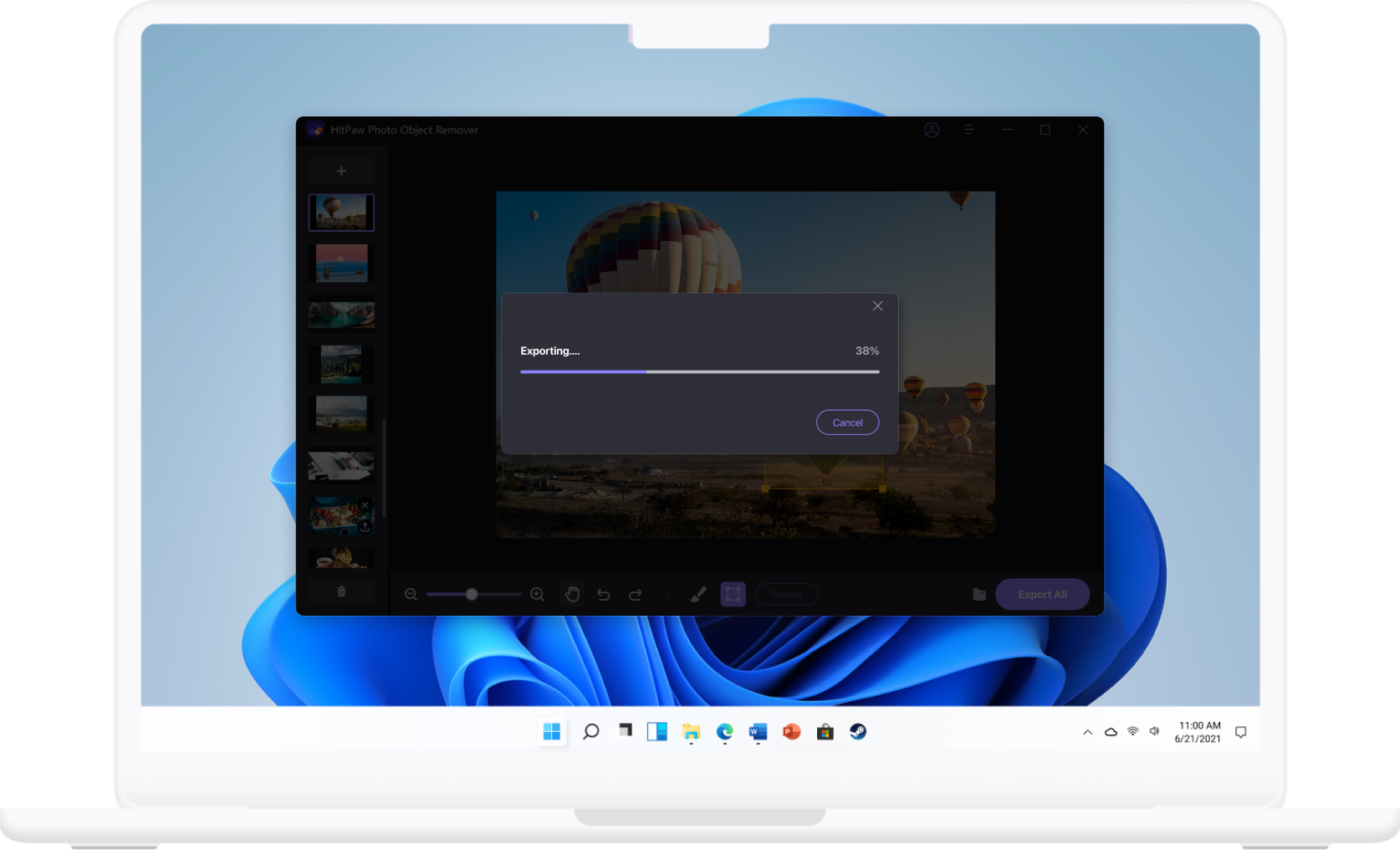Redo the last action
The image size is (1400, 850).
point(636,594)
